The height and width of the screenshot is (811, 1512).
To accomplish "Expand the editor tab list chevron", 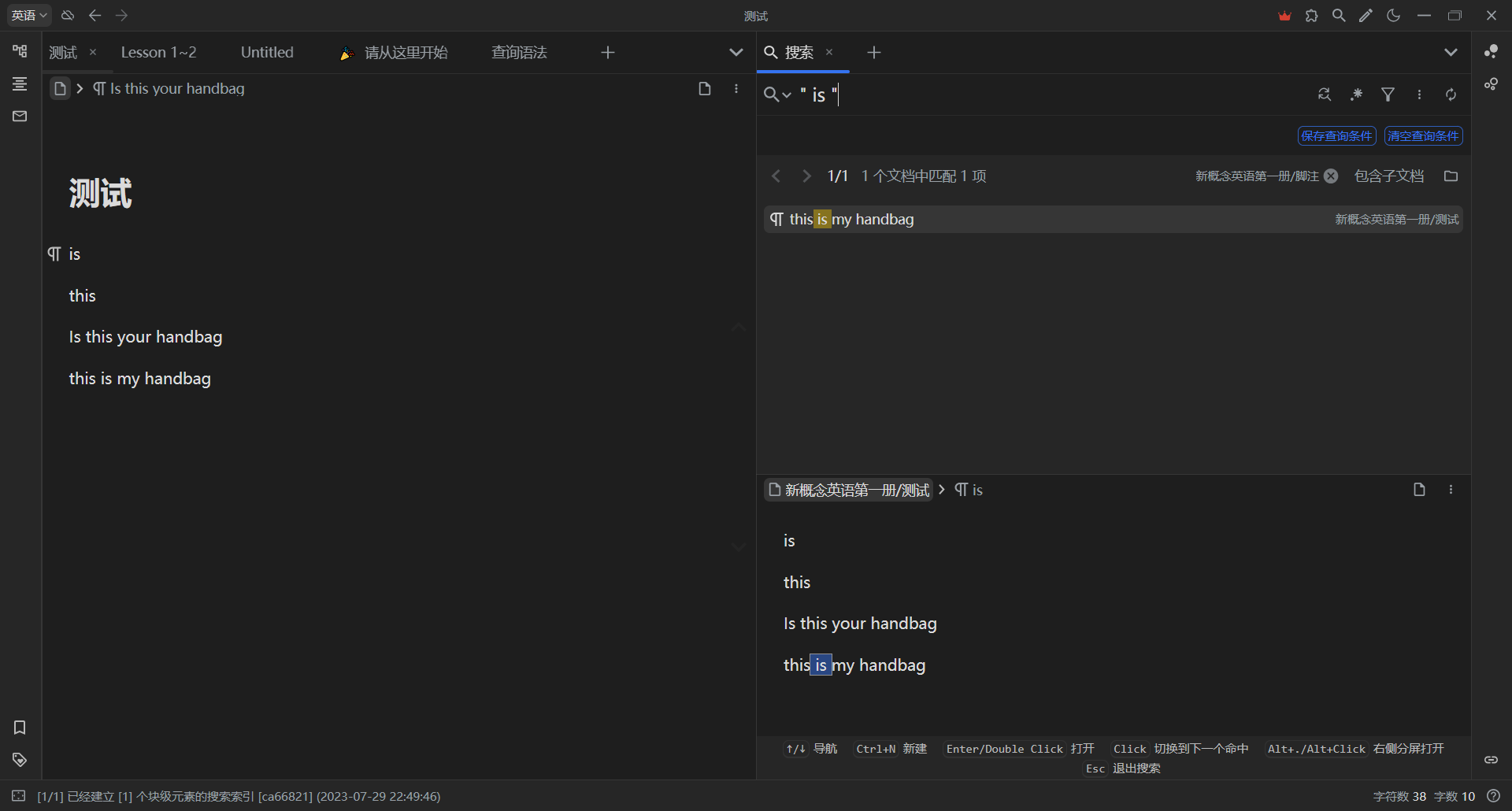I will tap(736, 52).
